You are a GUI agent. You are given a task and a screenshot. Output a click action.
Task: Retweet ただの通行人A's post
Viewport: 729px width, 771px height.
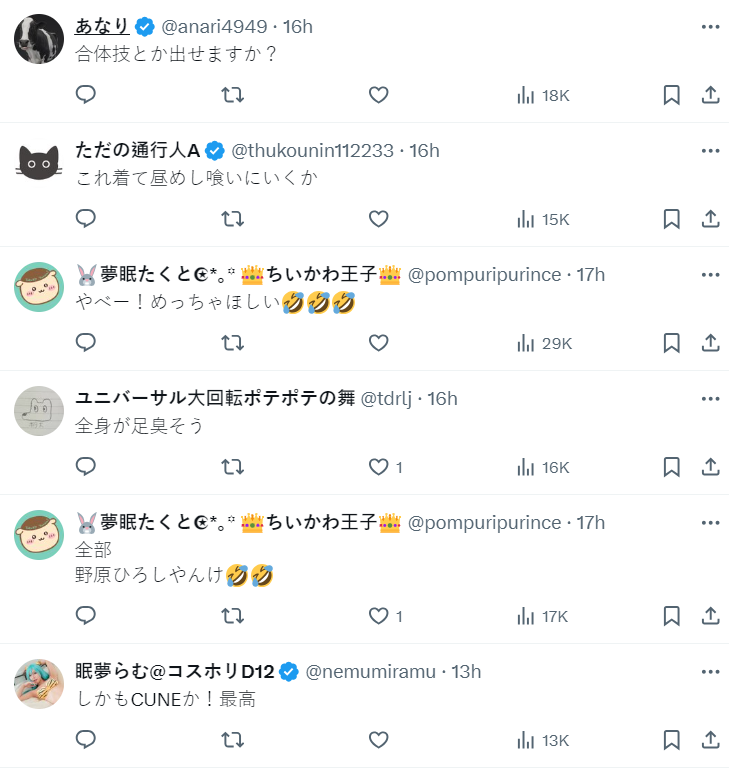click(232, 219)
